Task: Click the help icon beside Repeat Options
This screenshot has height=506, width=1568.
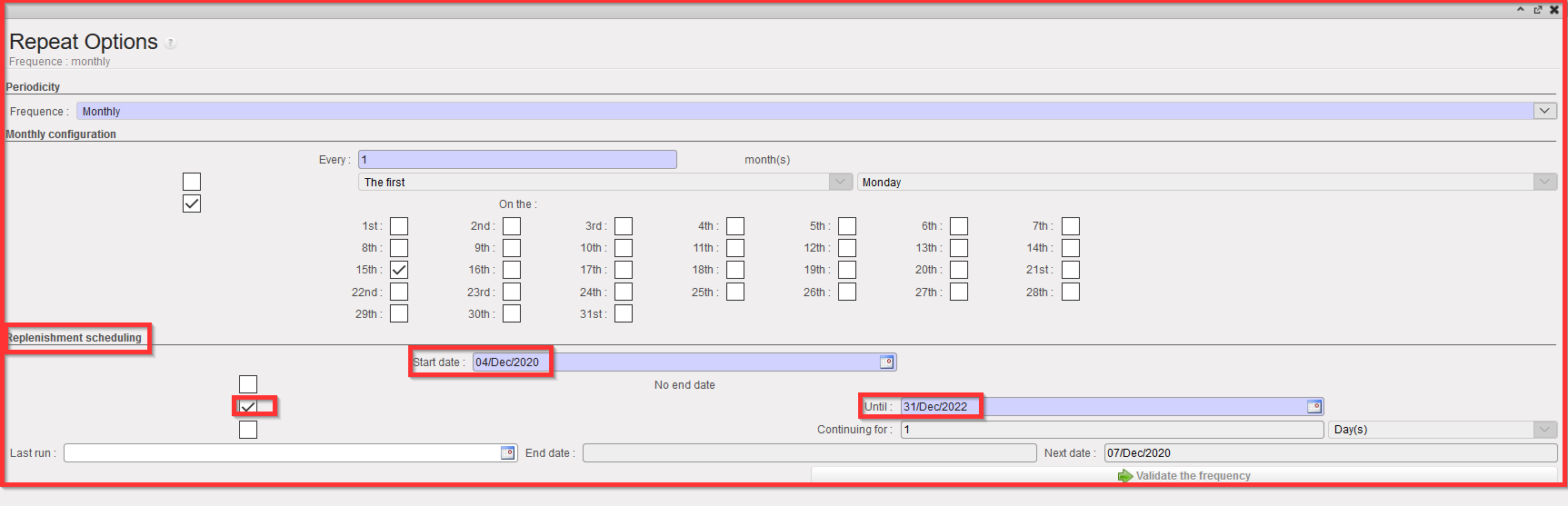Action: [x=171, y=43]
